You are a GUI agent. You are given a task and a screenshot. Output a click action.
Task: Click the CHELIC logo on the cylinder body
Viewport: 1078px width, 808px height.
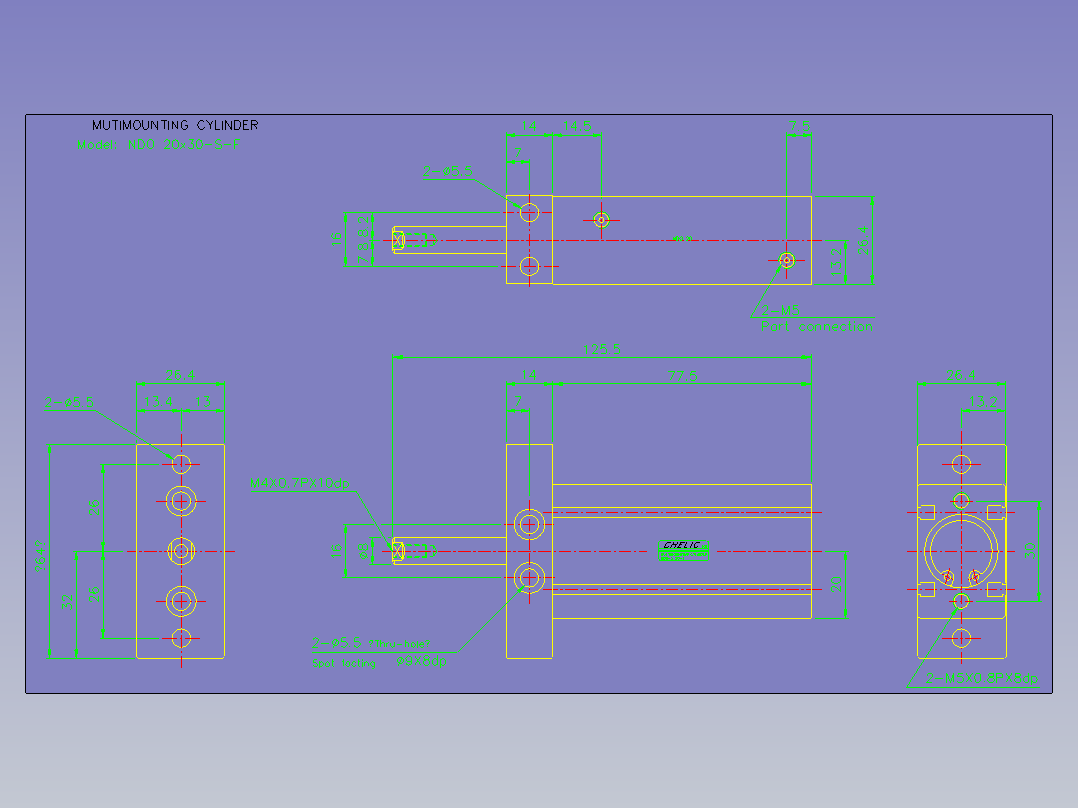[x=683, y=545]
